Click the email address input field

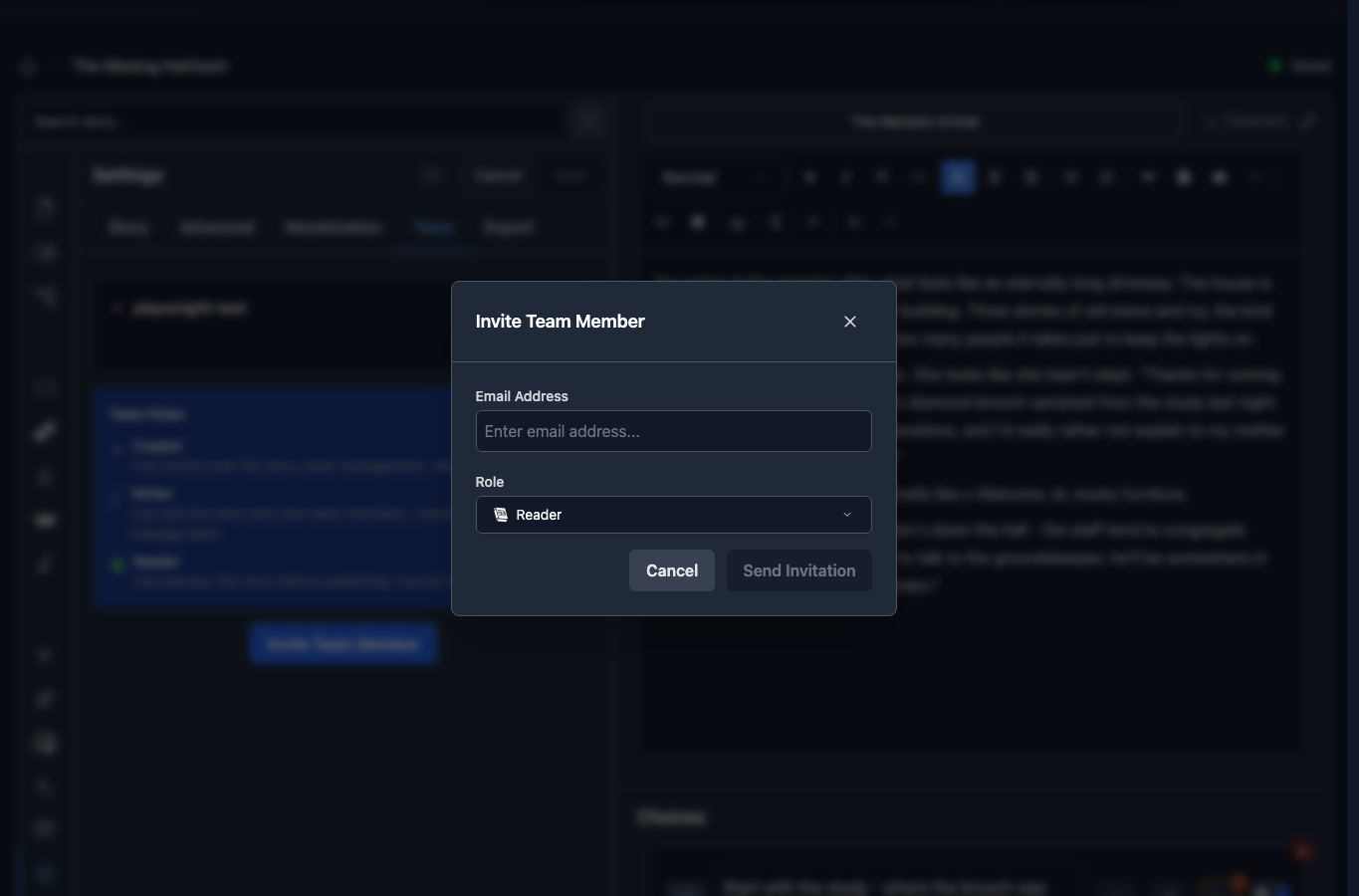pos(673,431)
